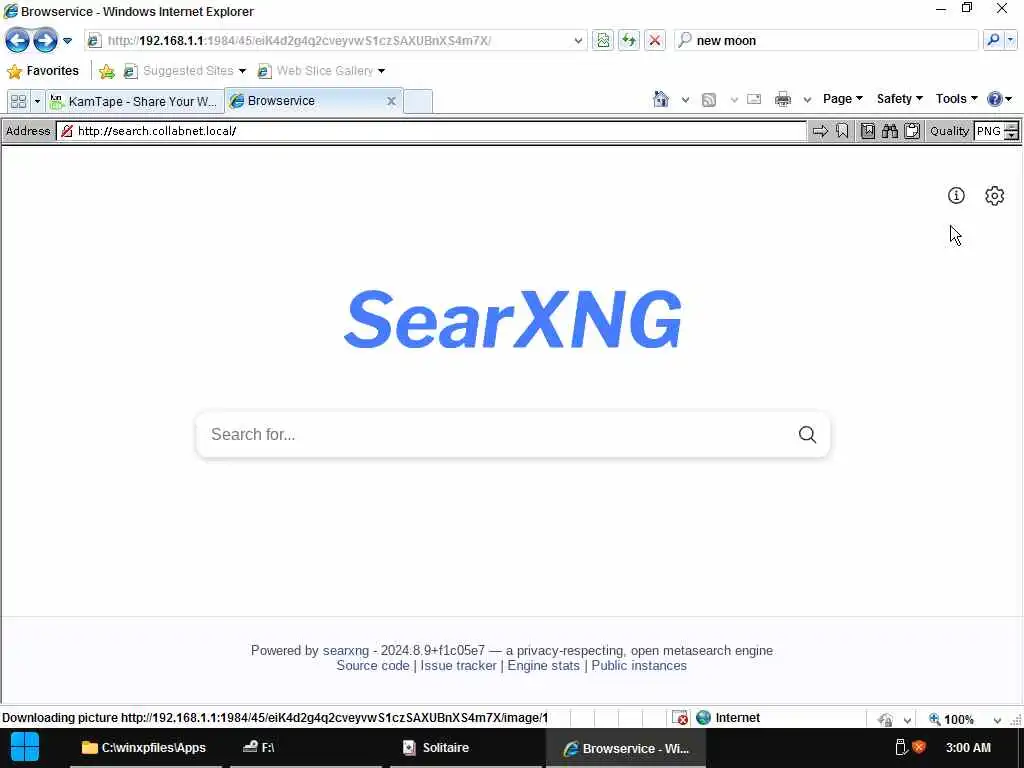Open the Source code link
Image resolution: width=1024 pixels, height=768 pixels.
coord(373,665)
